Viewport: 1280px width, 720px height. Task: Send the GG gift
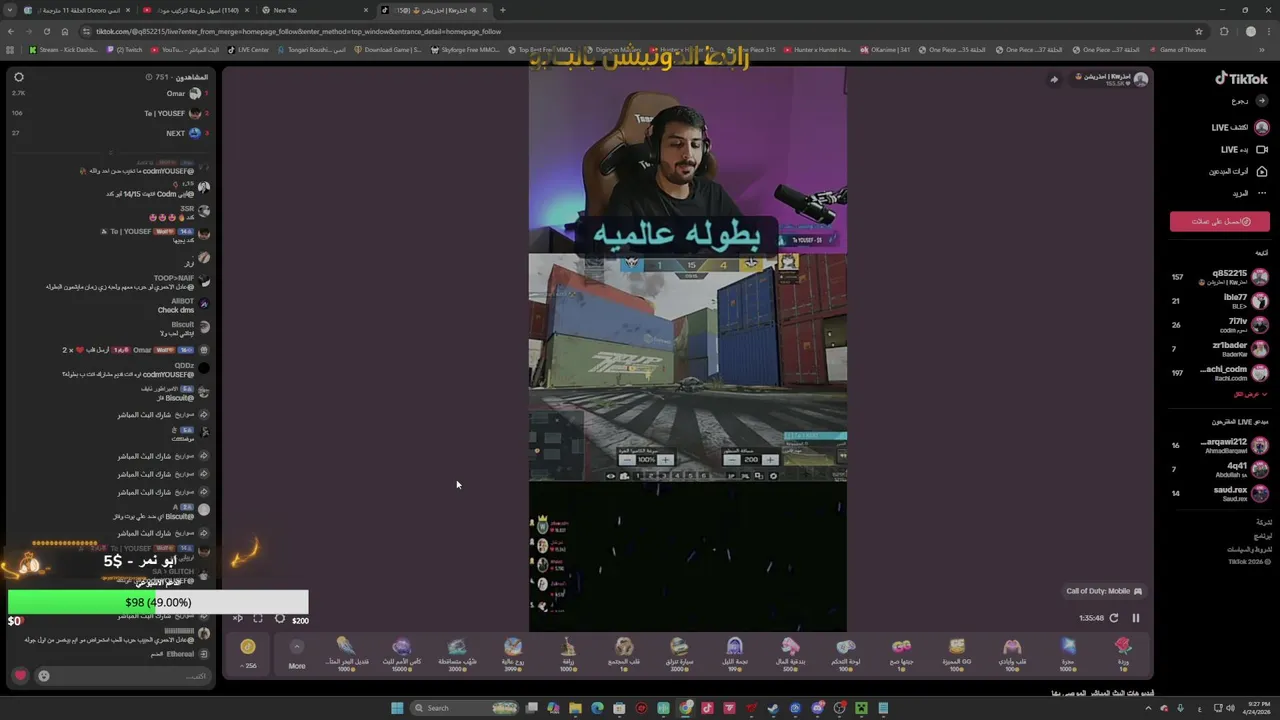point(957,653)
